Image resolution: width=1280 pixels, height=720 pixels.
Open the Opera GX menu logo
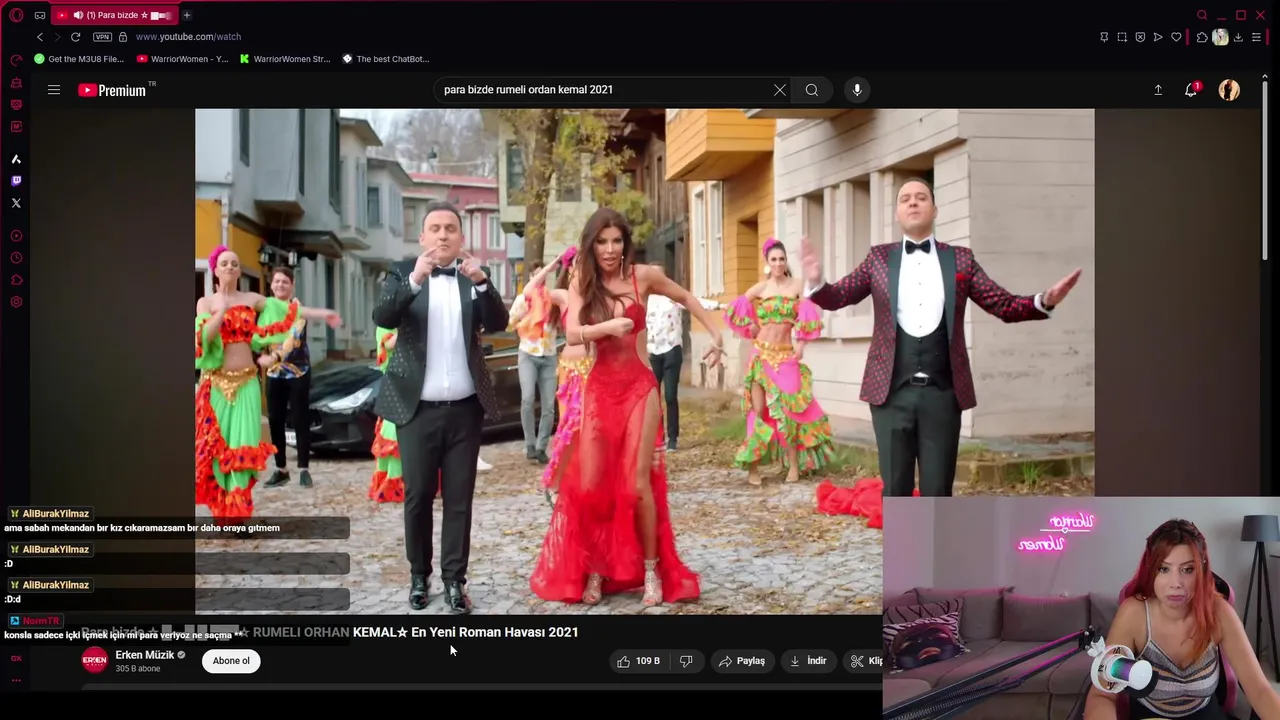pyautogui.click(x=16, y=15)
